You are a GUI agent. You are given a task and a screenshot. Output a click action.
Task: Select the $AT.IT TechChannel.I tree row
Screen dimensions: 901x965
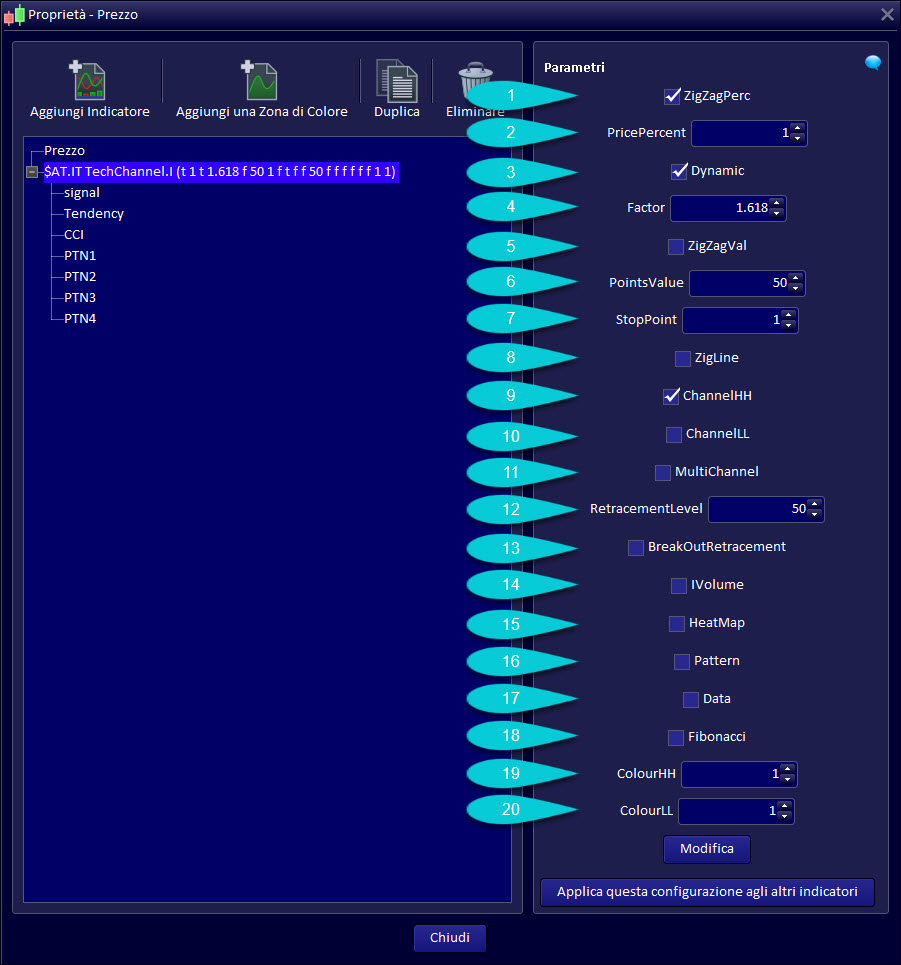(220, 172)
